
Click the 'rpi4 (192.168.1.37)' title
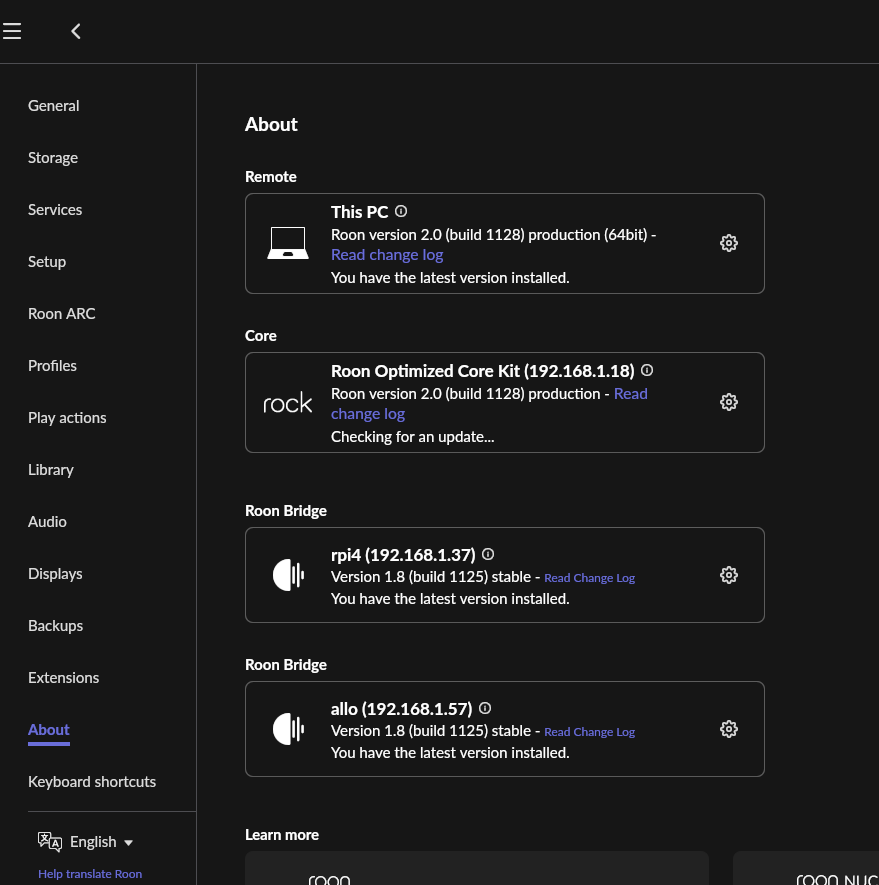coord(403,555)
